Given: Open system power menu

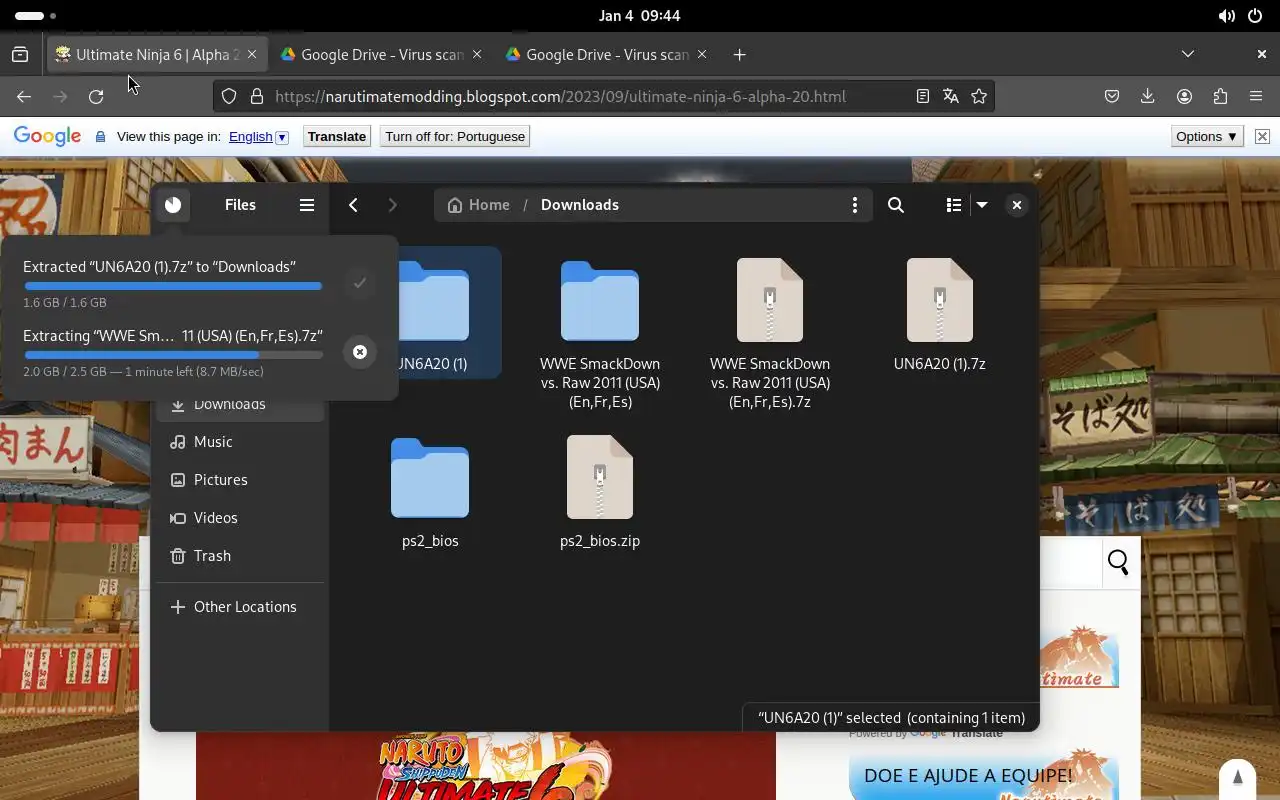Looking at the screenshot, I should pos(1255,16).
